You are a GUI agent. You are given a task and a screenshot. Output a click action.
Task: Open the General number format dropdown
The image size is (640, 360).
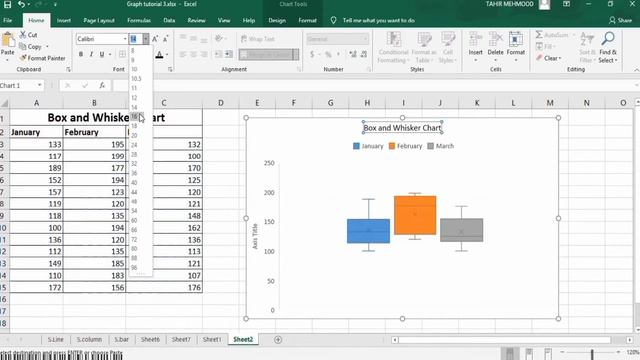coord(365,39)
